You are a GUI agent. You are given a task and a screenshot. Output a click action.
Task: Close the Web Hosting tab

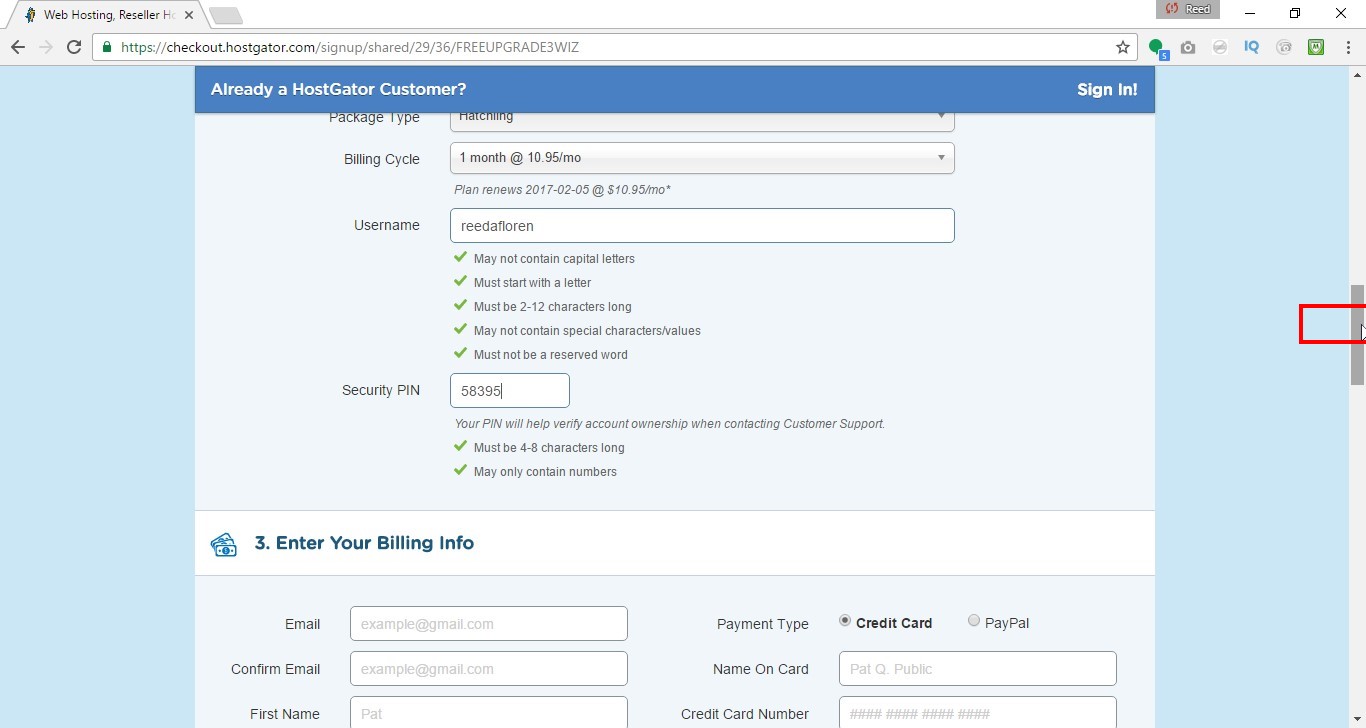(x=189, y=15)
